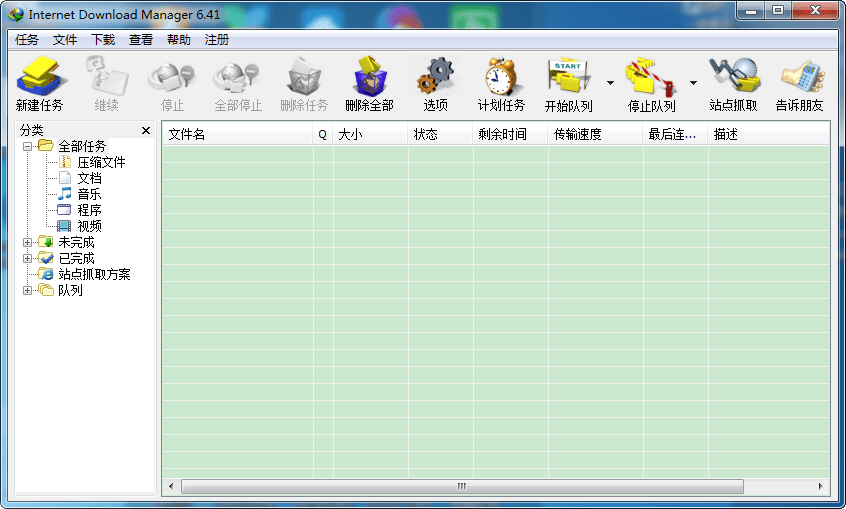Open the 任务 menu
The height and width of the screenshot is (509, 846).
coord(27,39)
